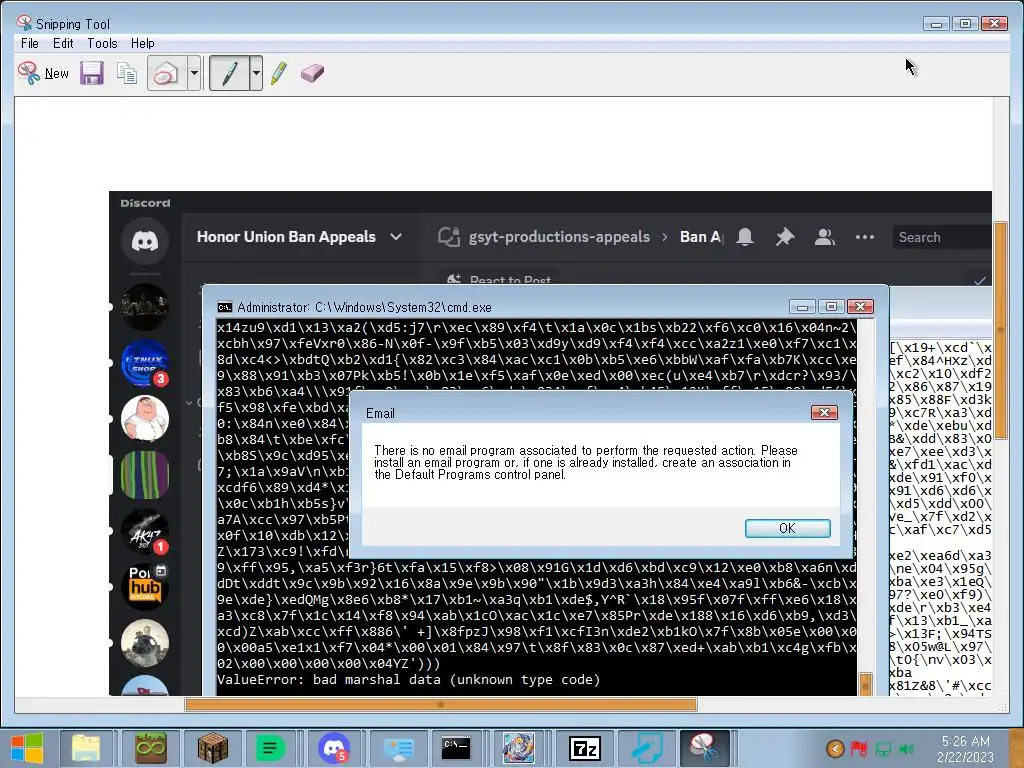Viewport: 1024px width, 768px height.
Task: Click 'ValueError: bad marshal data' text line
Action: [x=408, y=680]
